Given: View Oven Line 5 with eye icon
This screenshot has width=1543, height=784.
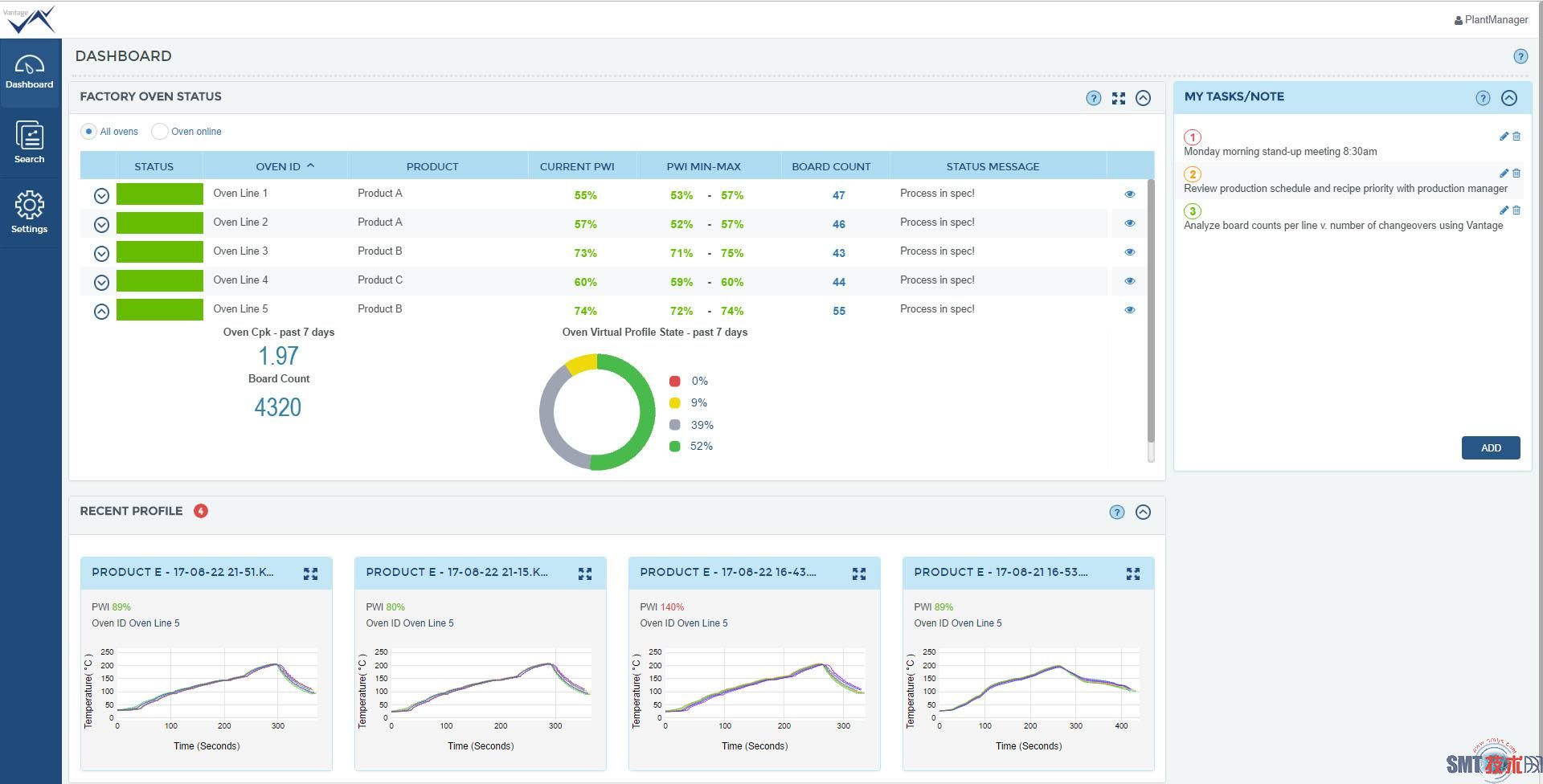Looking at the screenshot, I should pyautogui.click(x=1129, y=310).
